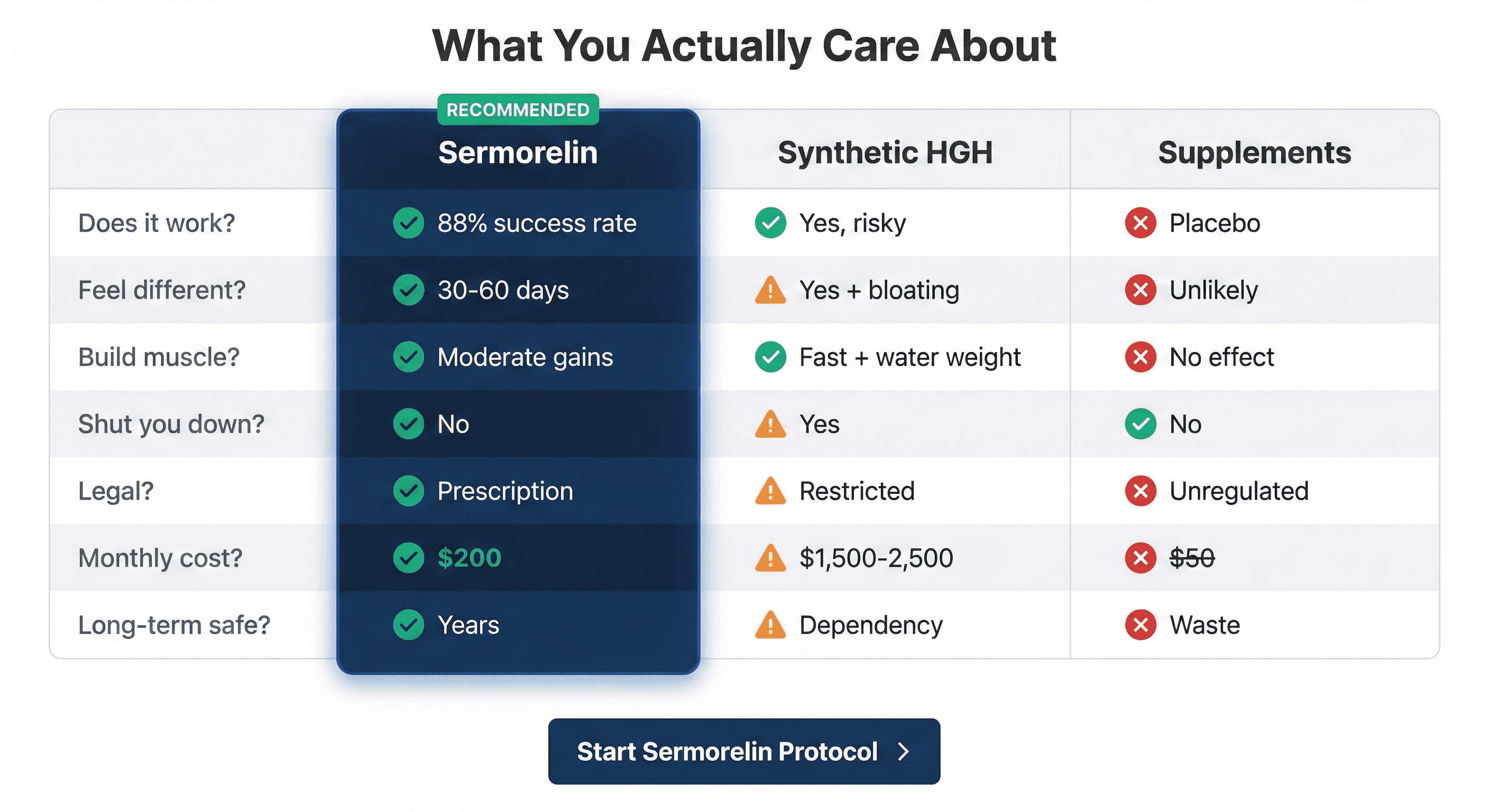
Task: Click the Restricted text in Legal row
Action: (x=857, y=491)
